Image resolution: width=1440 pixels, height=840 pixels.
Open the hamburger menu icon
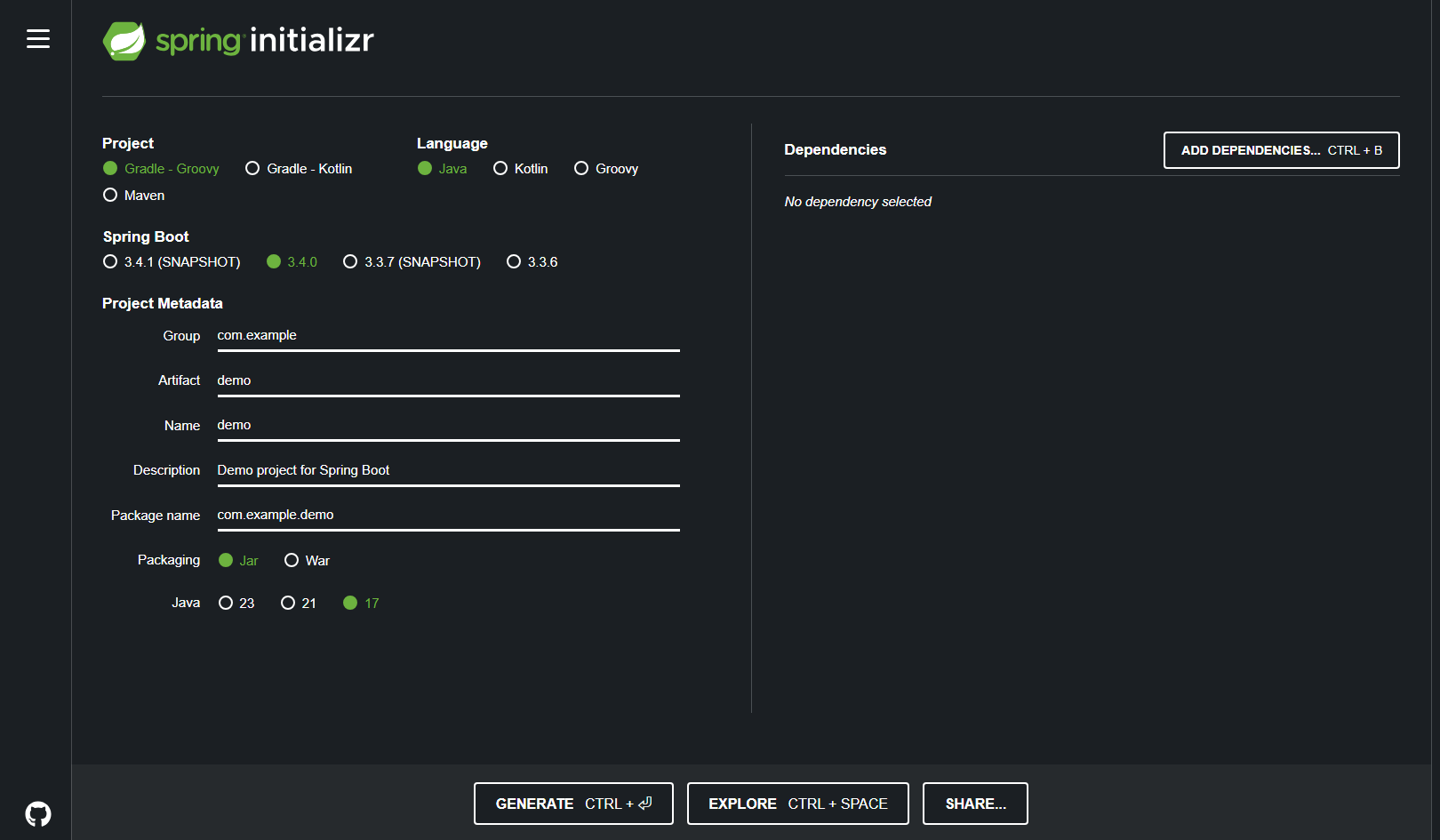[38, 39]
